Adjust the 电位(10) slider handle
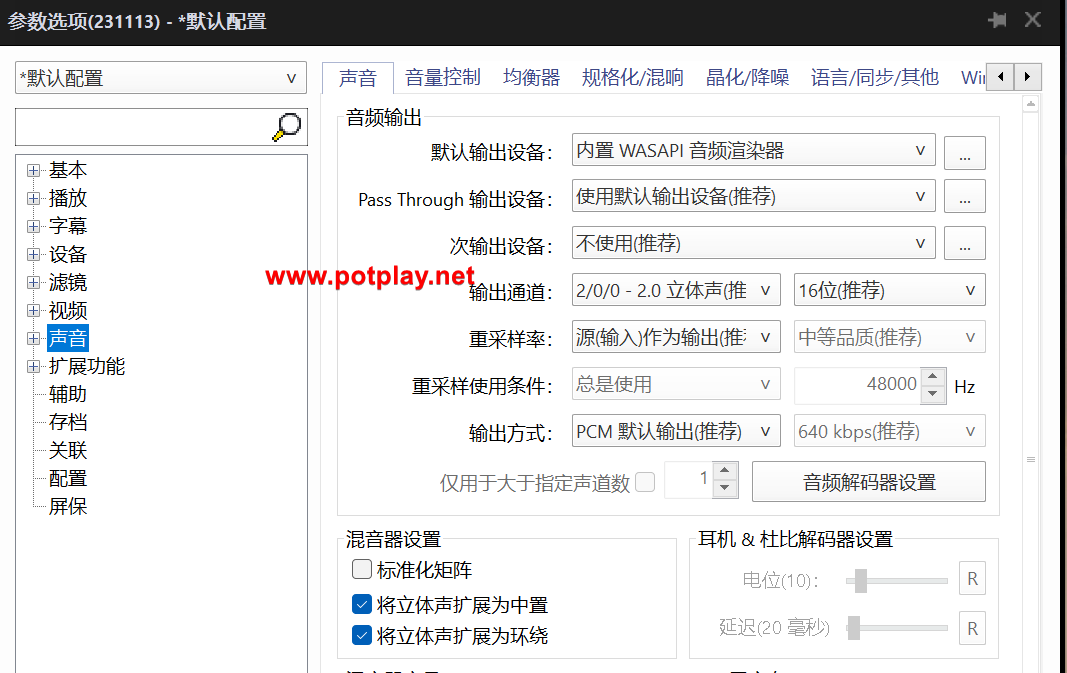Screen dimensions: 1067x673 861,581
